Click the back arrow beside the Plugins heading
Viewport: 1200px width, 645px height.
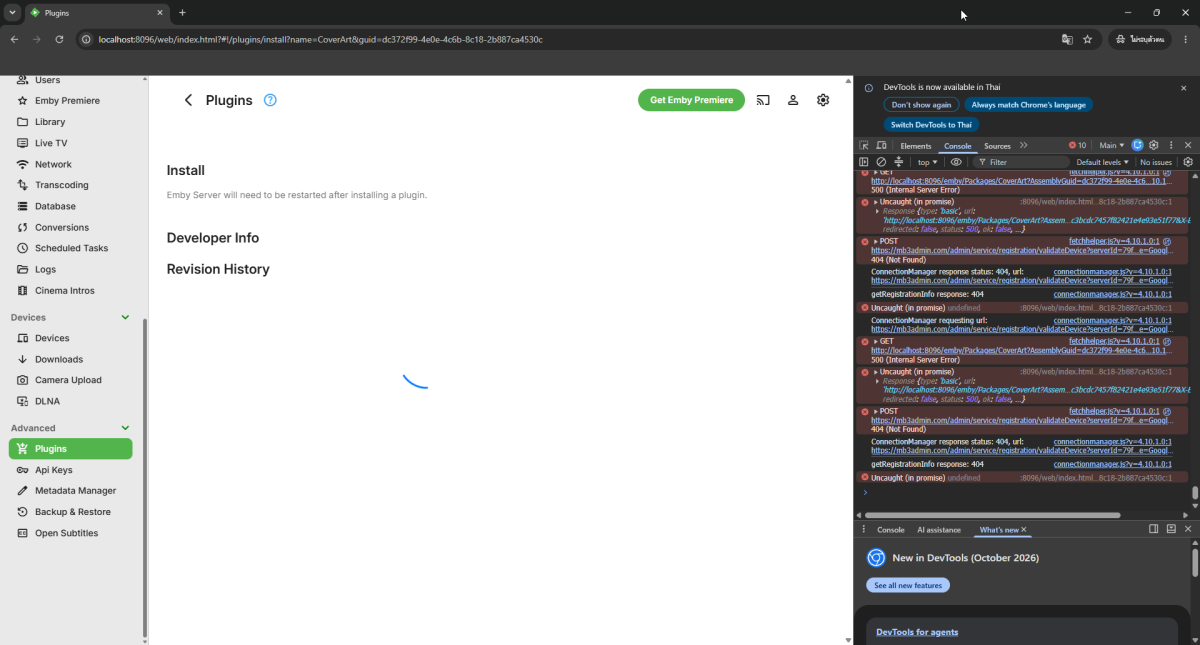click(188, 100)
